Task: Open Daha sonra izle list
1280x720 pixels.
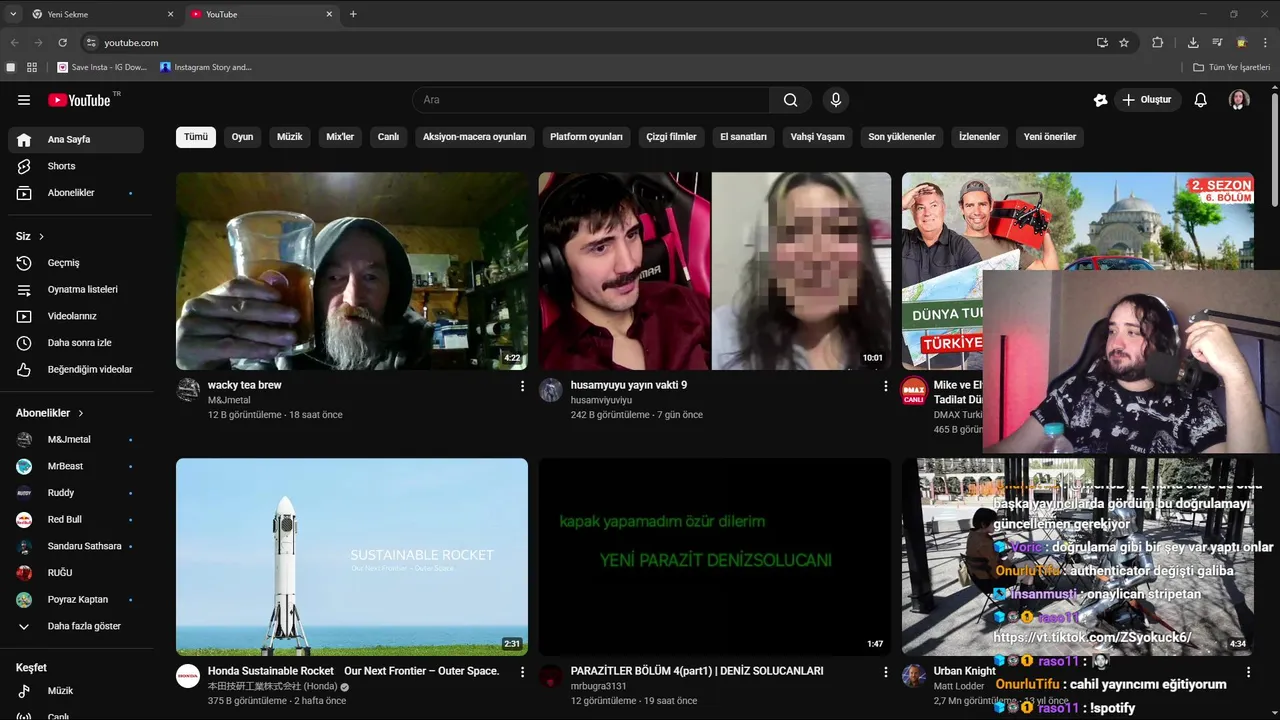Action: click(x=76, y=343)
